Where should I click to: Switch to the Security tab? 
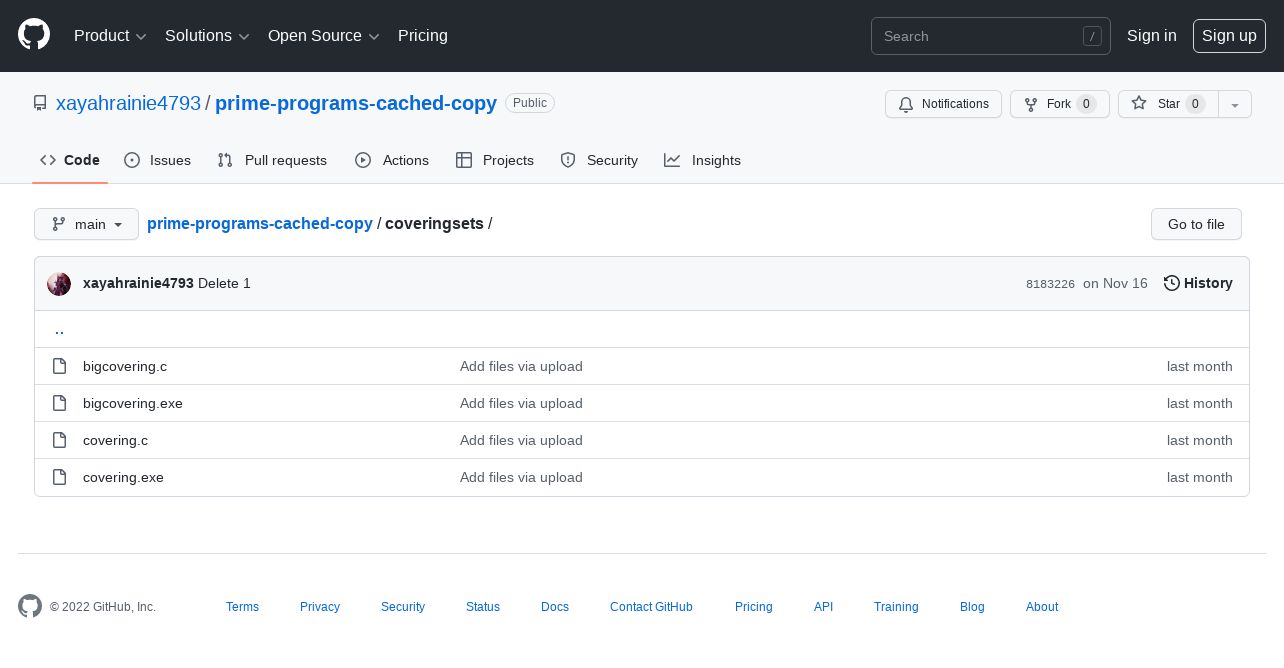[x=599, y=160]
